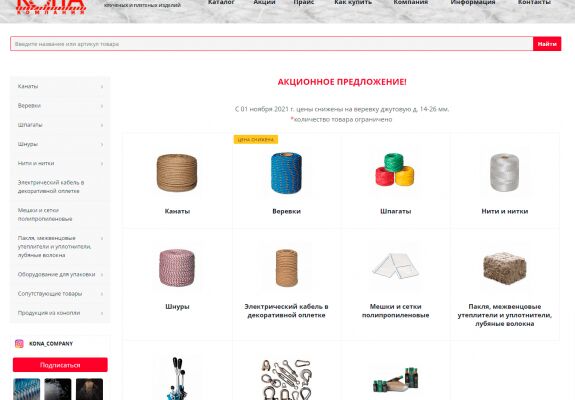Open Пакля, межвенцовые утеплители grid title
The height and width of the screenshot is (400, 575).
tap(505, 315)
